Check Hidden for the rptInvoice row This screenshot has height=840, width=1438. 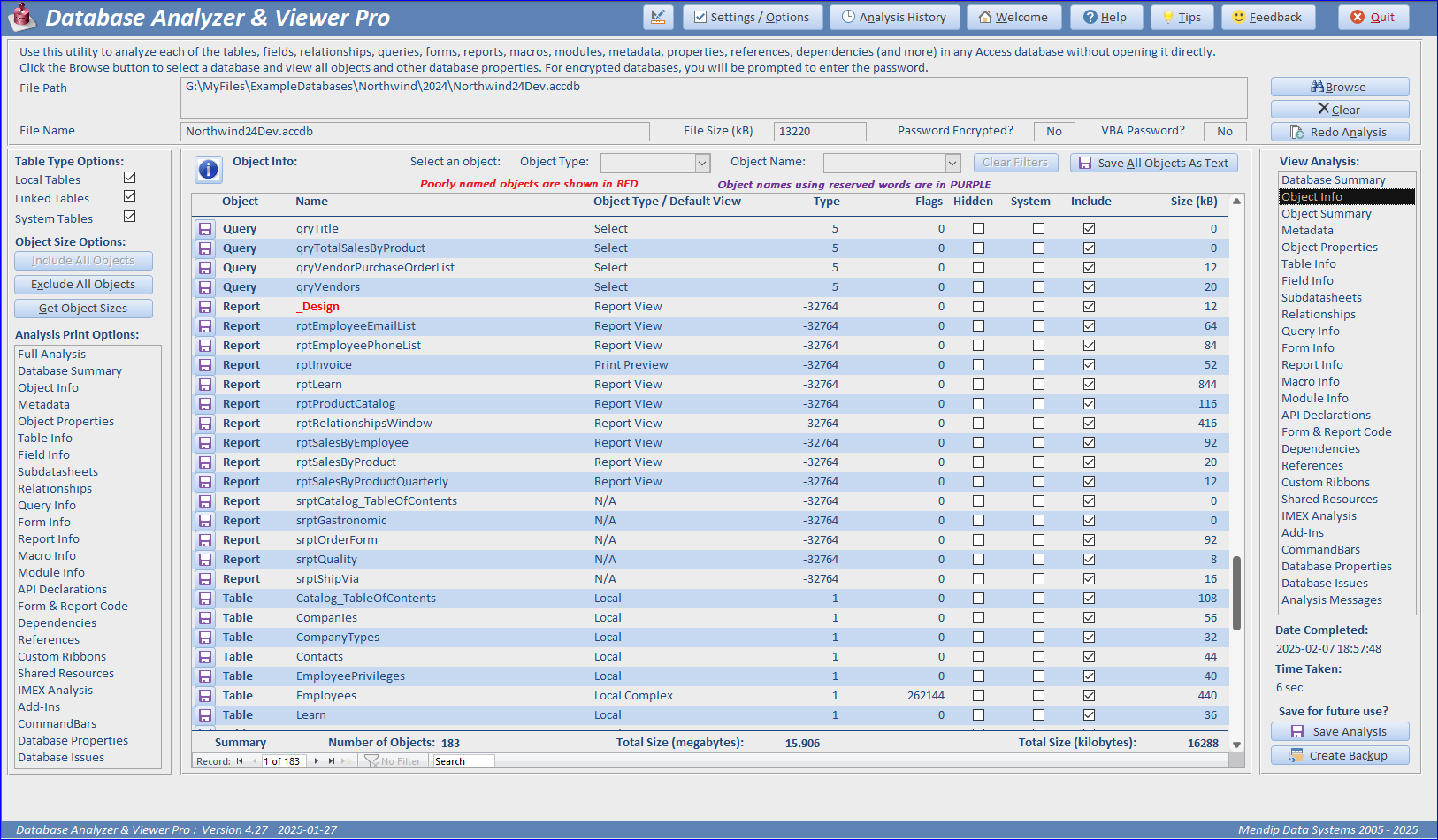(979, 365)
